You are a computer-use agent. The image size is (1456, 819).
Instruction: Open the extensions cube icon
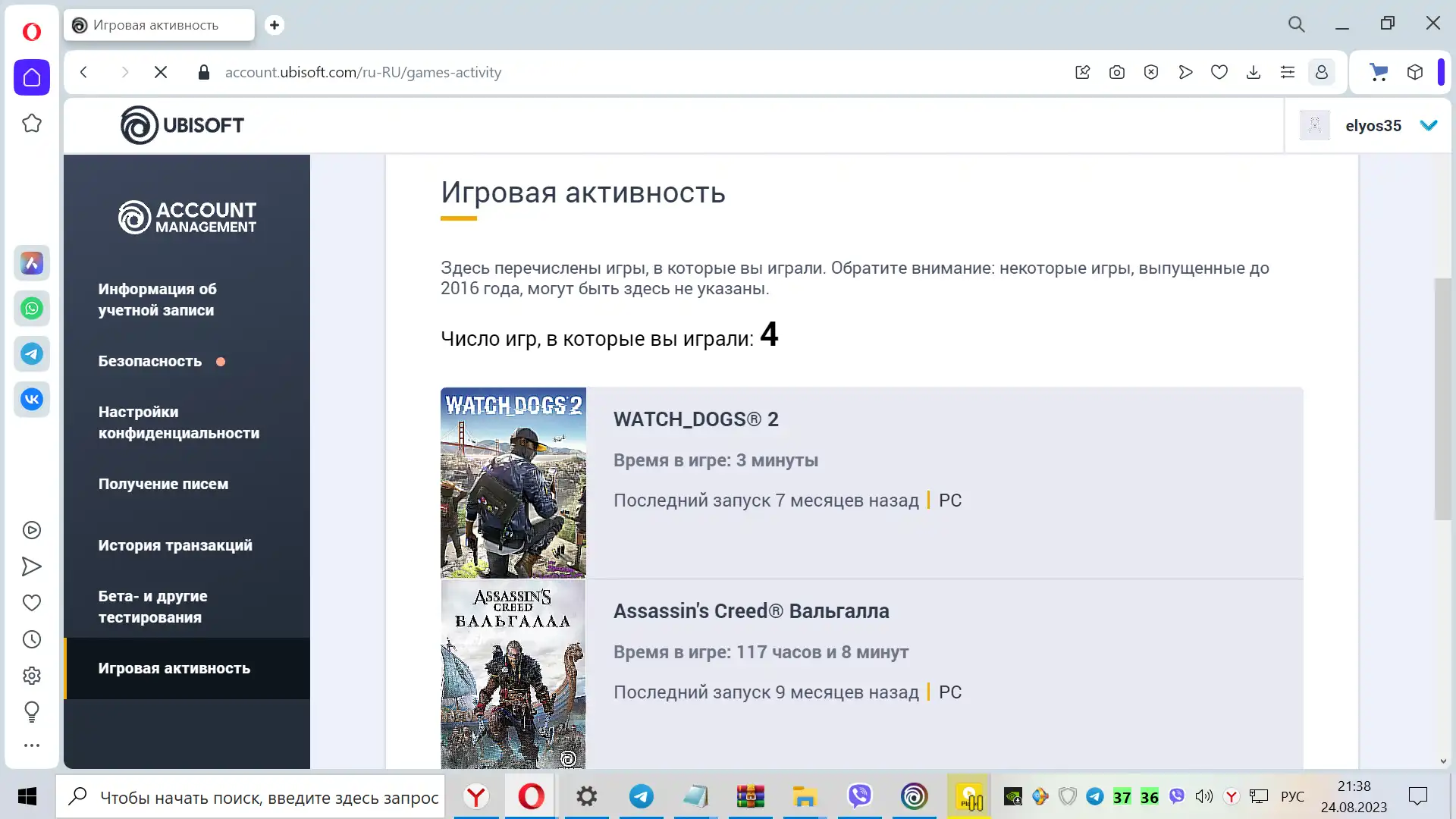[1415, 72]
